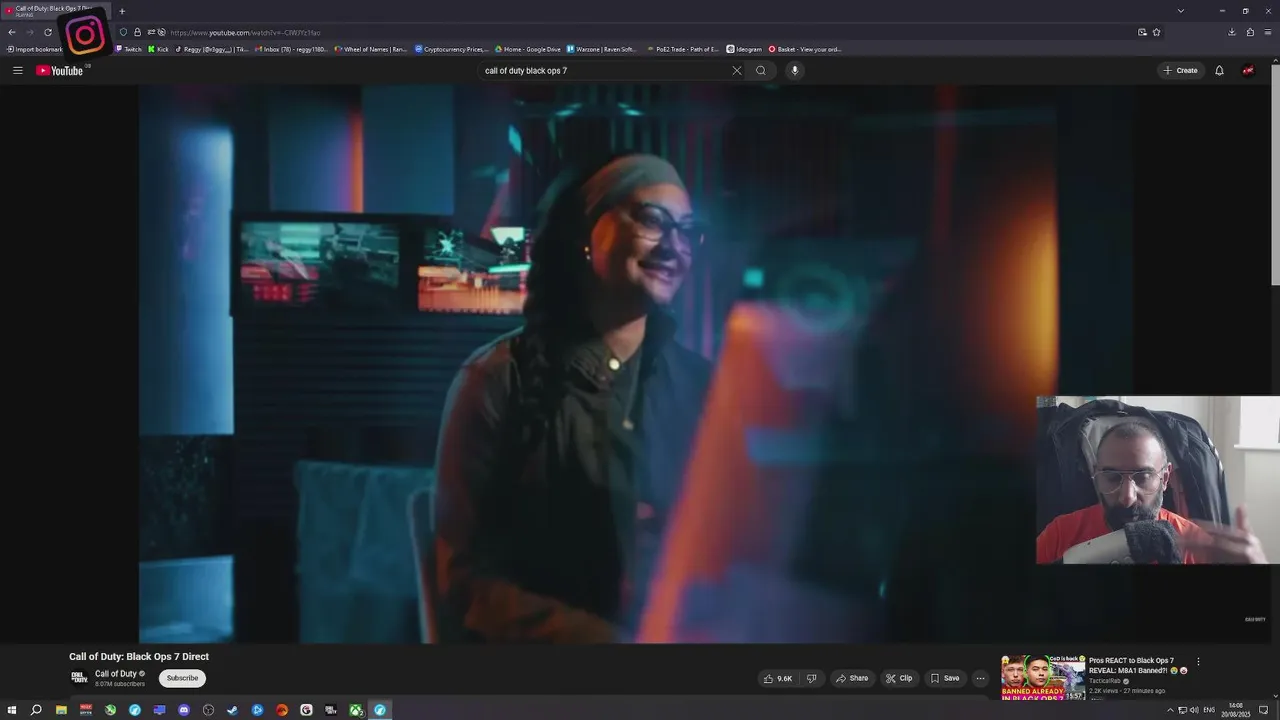Open the Wheel of Names bookmark

[371, 49]
